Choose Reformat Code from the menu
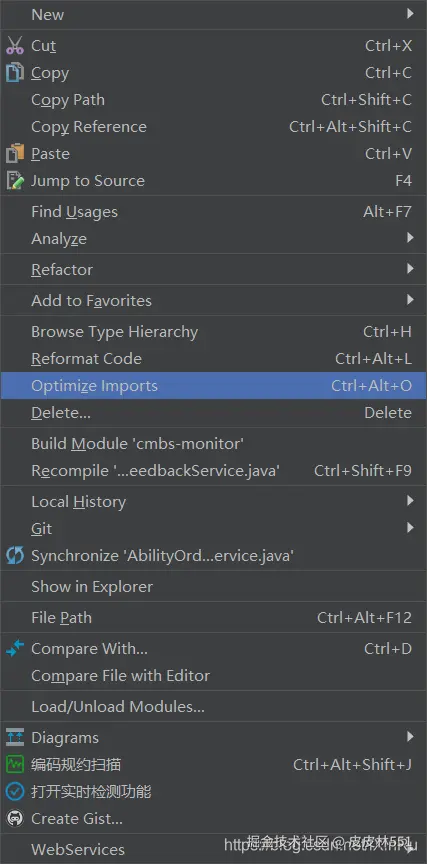This screenshot has width=427, height=864. point(213,359)
